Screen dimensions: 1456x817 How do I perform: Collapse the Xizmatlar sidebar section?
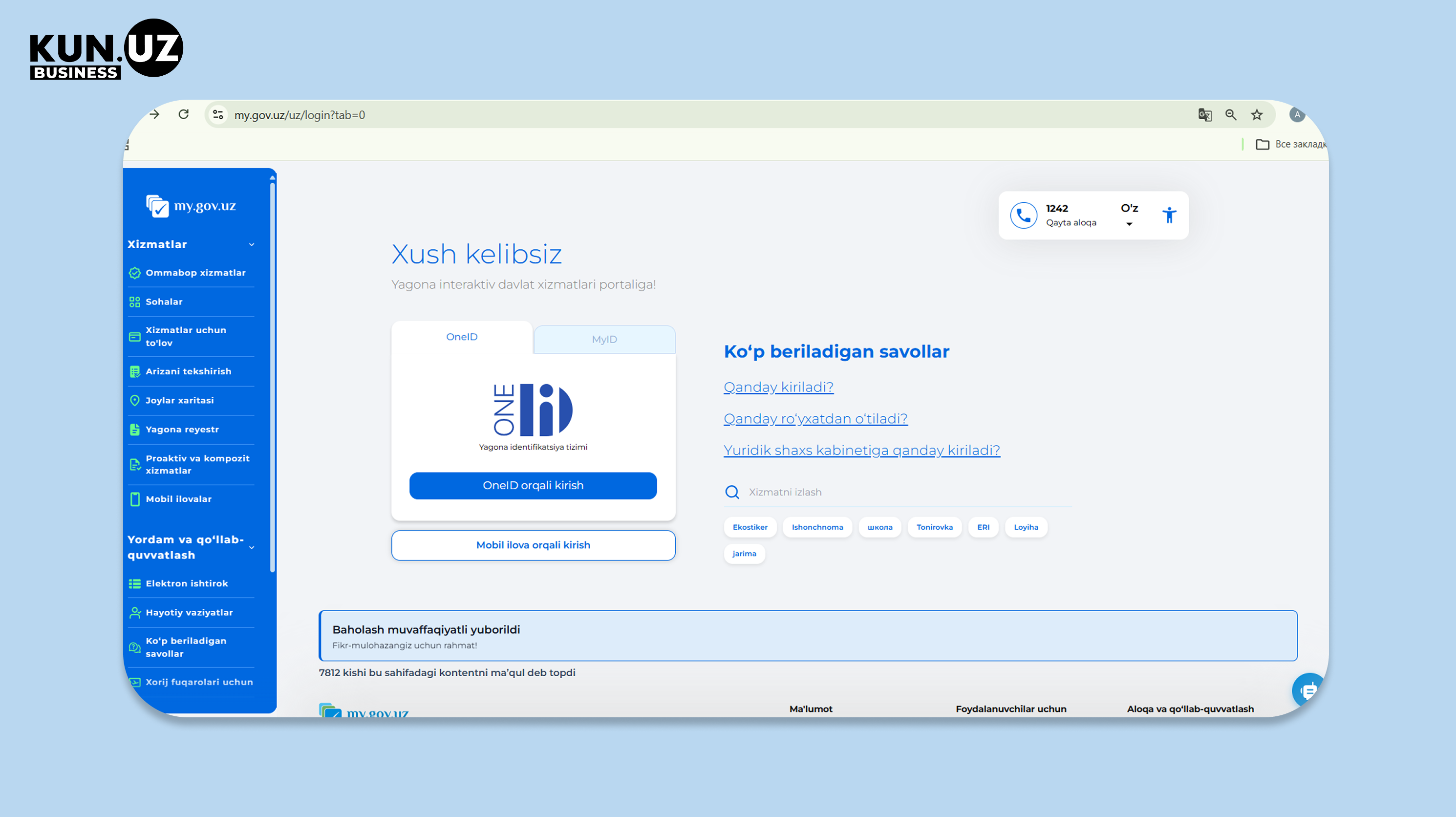252,244
